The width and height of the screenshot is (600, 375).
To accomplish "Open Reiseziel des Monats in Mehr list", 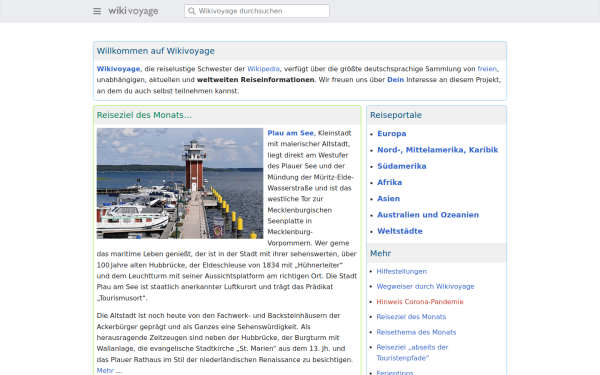I will (x=411, y=317).
